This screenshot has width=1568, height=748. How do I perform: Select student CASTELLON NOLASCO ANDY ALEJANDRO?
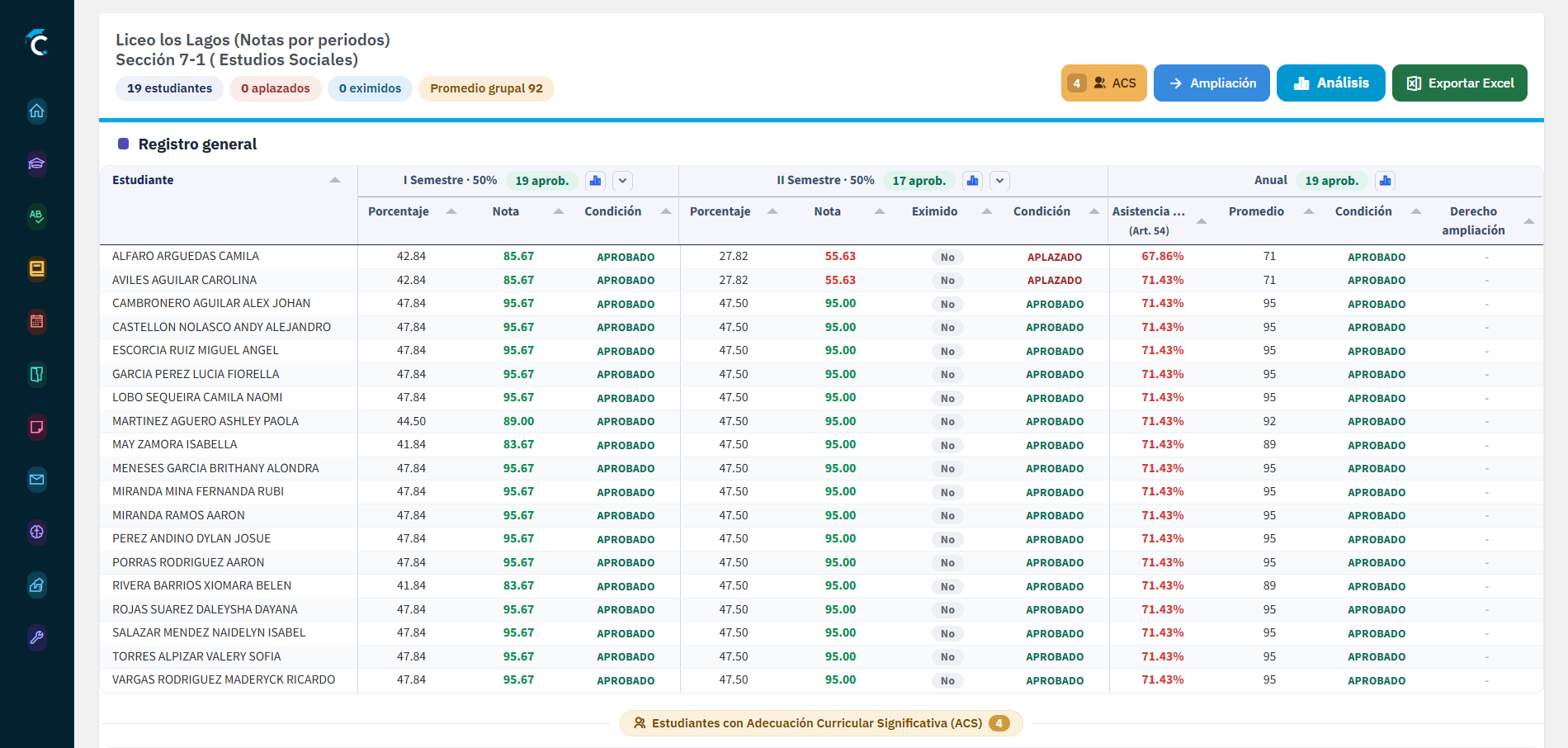(x=221, y=327)
